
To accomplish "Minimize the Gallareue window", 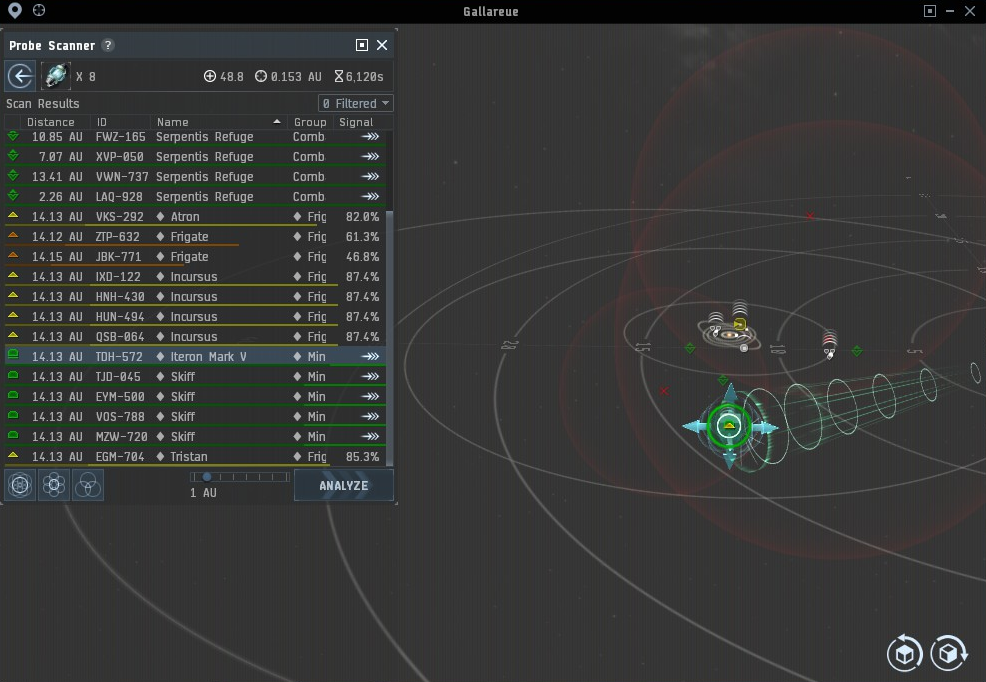I will 950,11.
